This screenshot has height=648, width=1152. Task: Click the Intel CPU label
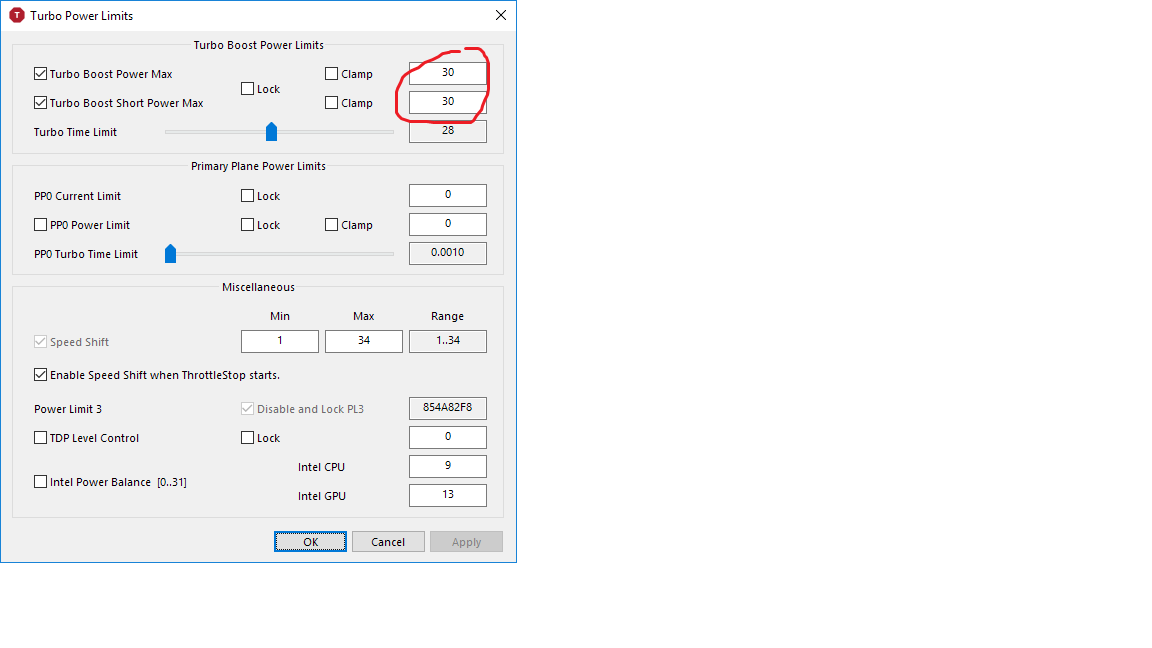coord(321,467)
